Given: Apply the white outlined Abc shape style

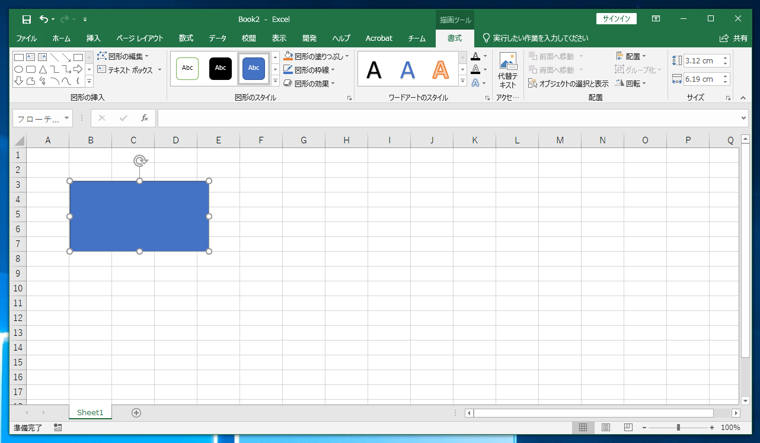Looking at the screenshot, I should [187, 68].
